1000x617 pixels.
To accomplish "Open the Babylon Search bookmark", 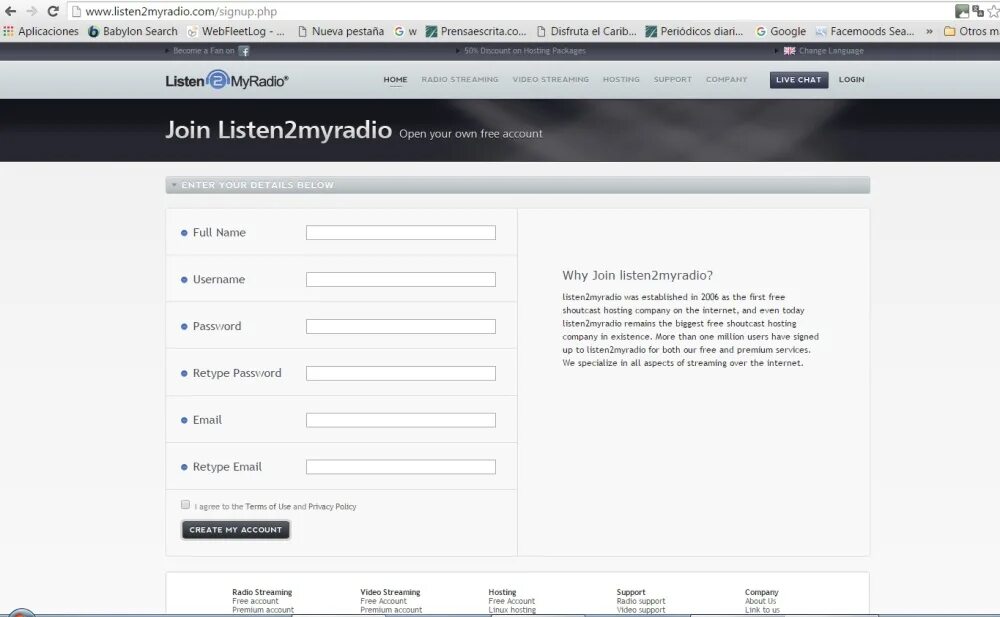I will [133, 31].
